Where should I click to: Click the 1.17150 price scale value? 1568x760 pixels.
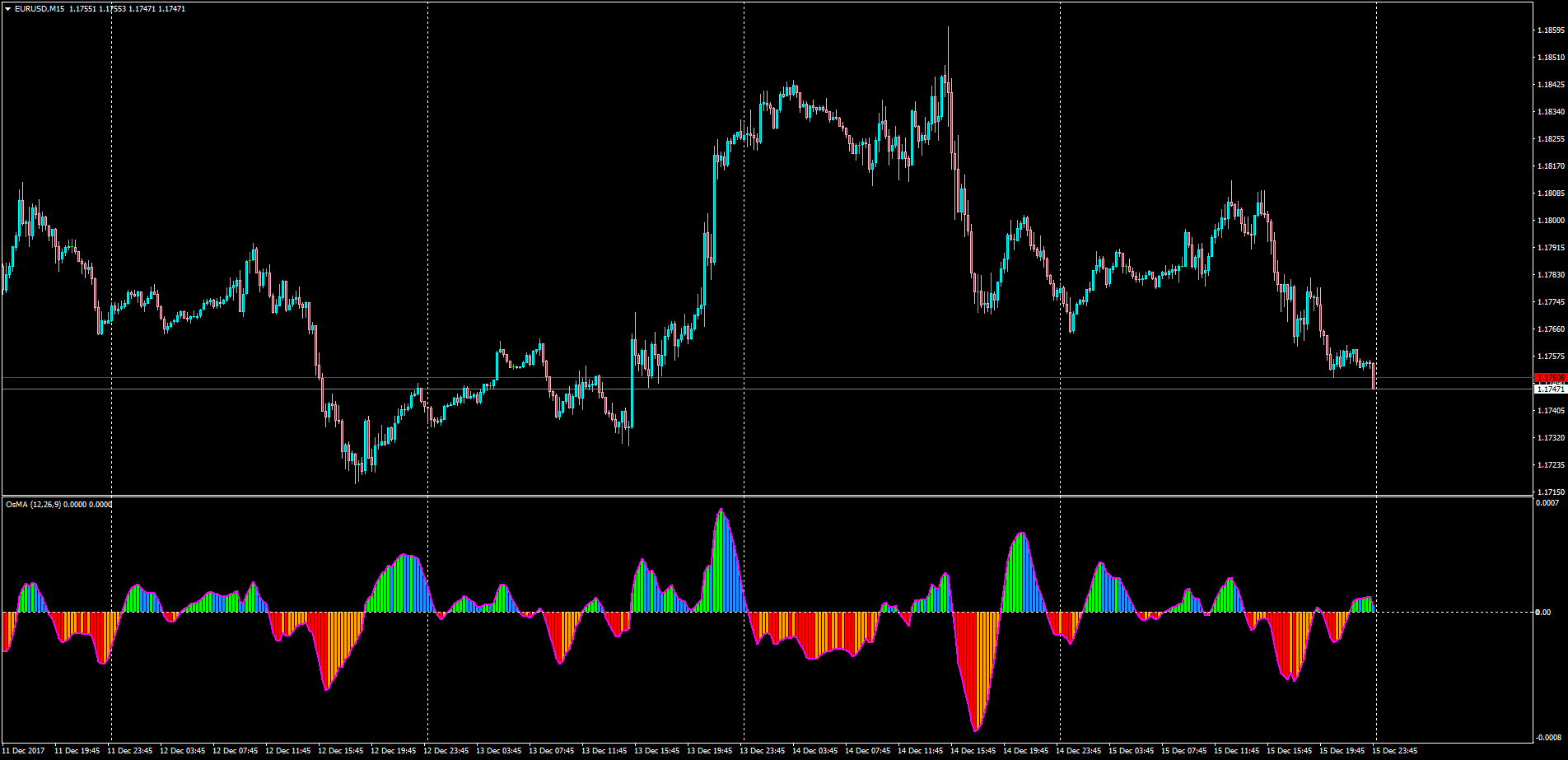[x=1550, y=492]
